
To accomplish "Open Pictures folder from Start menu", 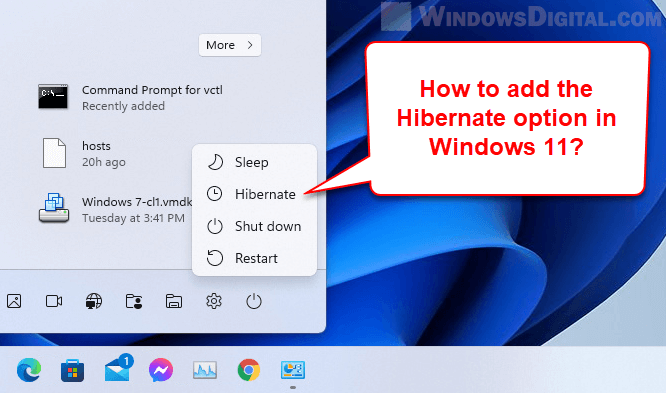I will [14, 301].
